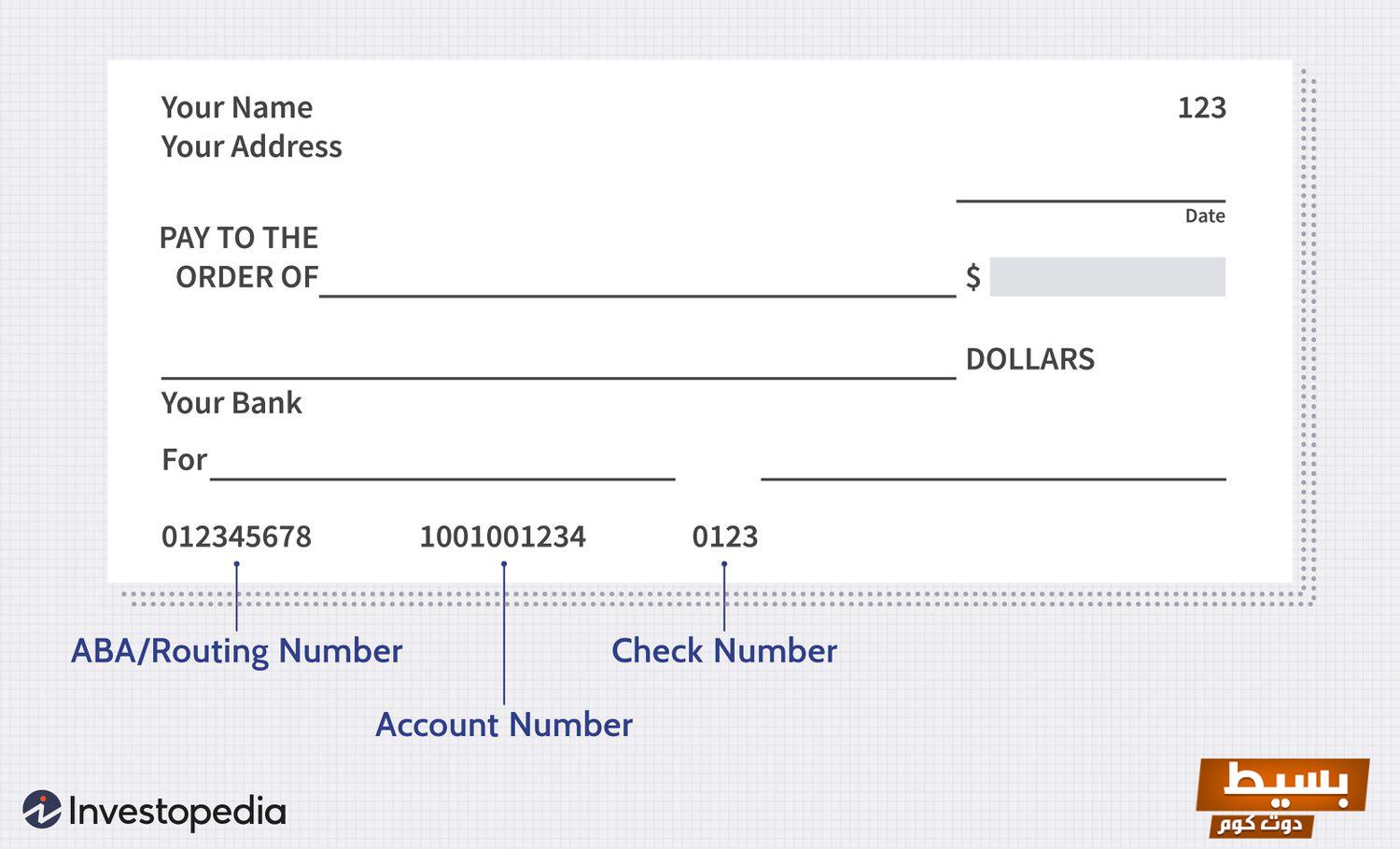Click the account number 1001001234
This screenshot has width=1400, height=849.
tap(502, 536)
